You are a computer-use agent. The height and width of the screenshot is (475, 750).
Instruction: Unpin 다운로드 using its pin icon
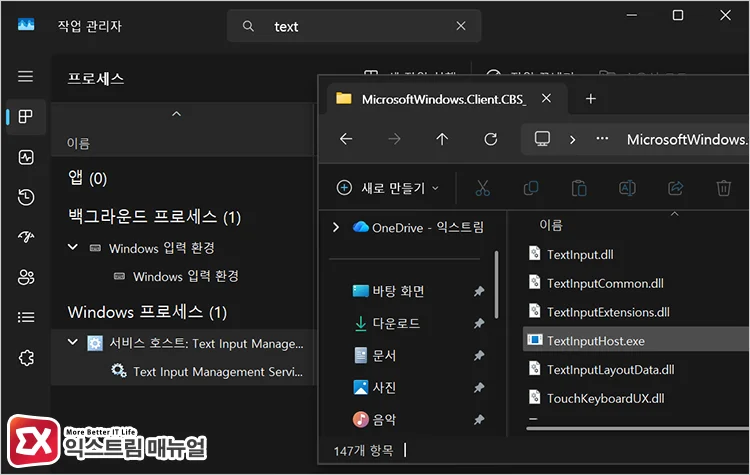[479, 323]
